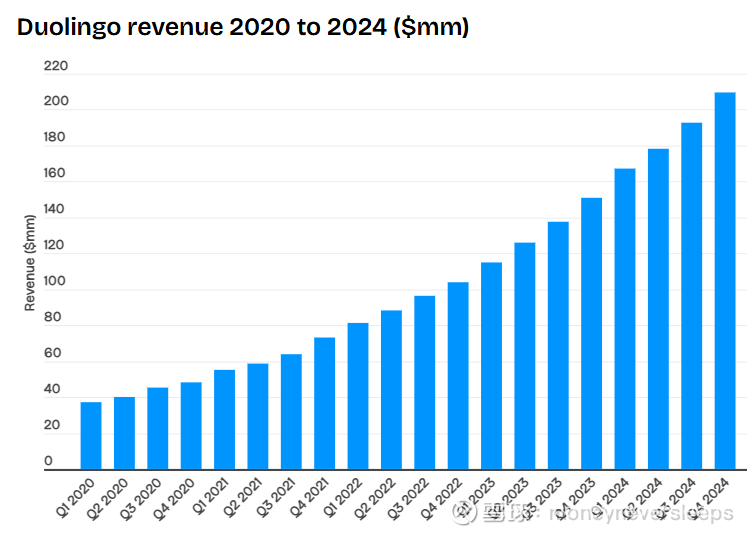Click the 'Q4 2021' x-axis label
The image size is (755, 535).
click(x=309, y=497)
